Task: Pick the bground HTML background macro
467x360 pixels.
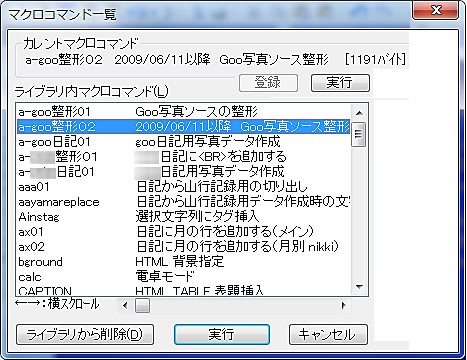Action: [183, 262]
